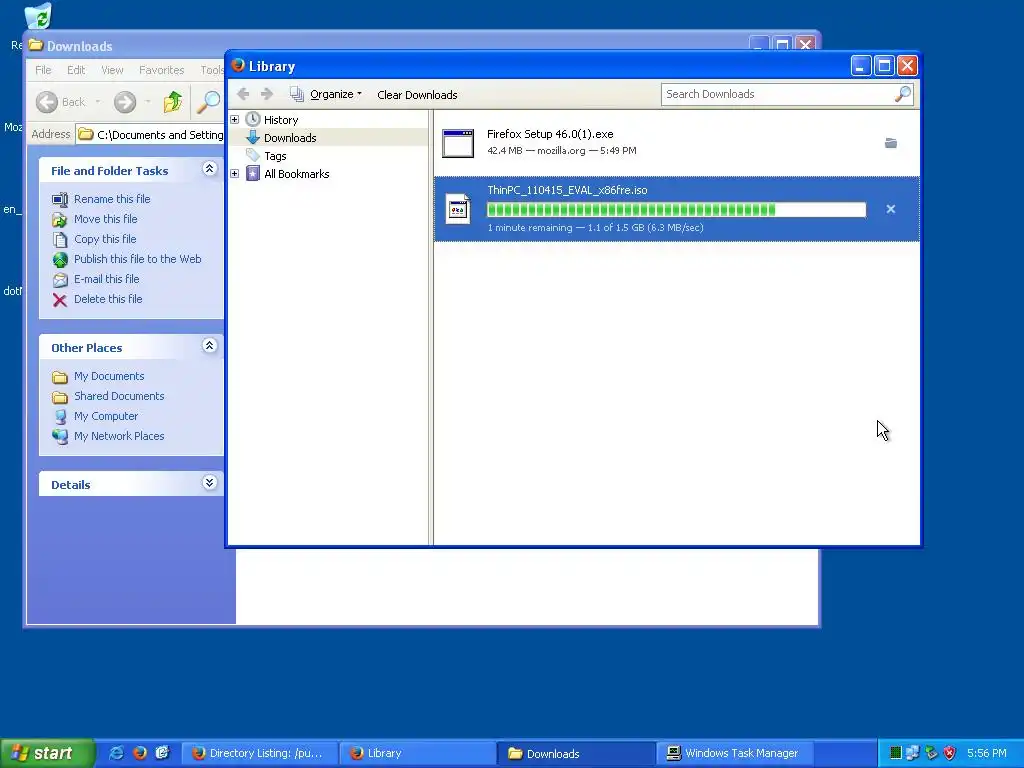Open My Network Places link
The image size is (1024, 768).
click(x=119, y=436)
